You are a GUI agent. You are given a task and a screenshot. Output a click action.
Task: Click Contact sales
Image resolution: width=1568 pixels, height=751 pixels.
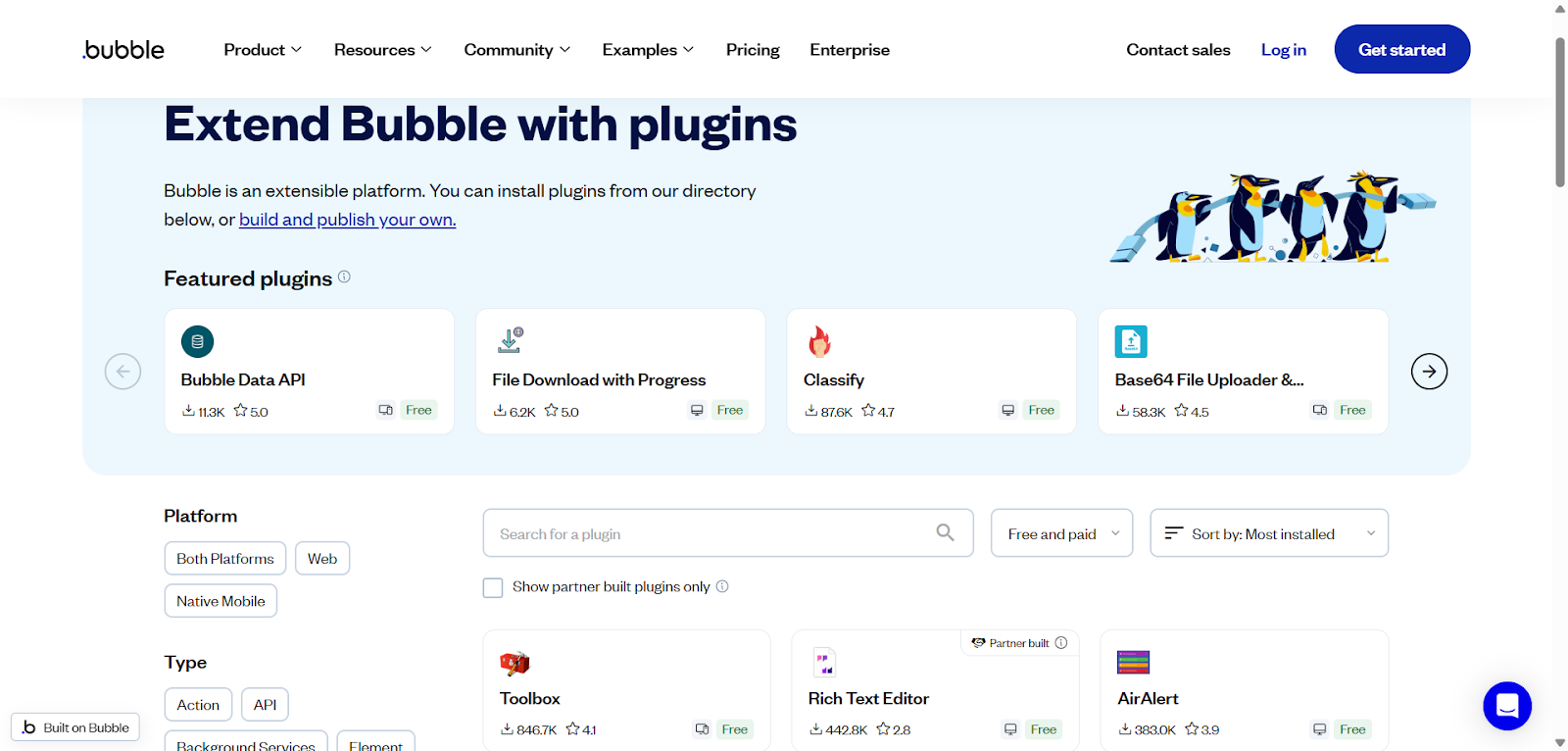point(1178,50)
